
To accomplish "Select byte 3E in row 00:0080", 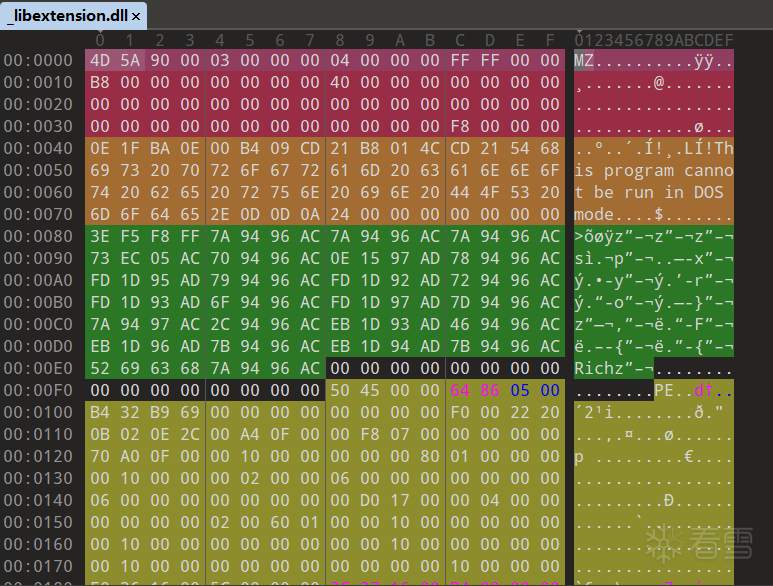I will [100, 237].
